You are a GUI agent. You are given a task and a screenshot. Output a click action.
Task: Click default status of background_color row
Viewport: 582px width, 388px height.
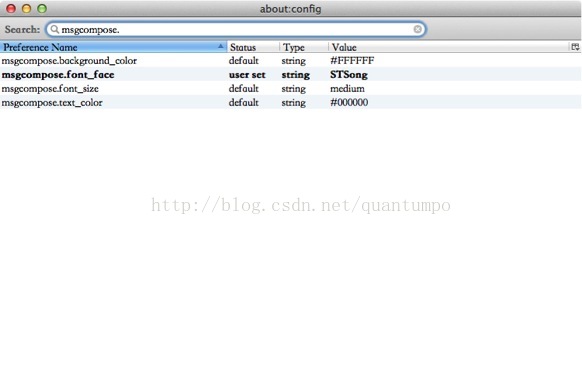pyautogui.click(x=243, y=61)
